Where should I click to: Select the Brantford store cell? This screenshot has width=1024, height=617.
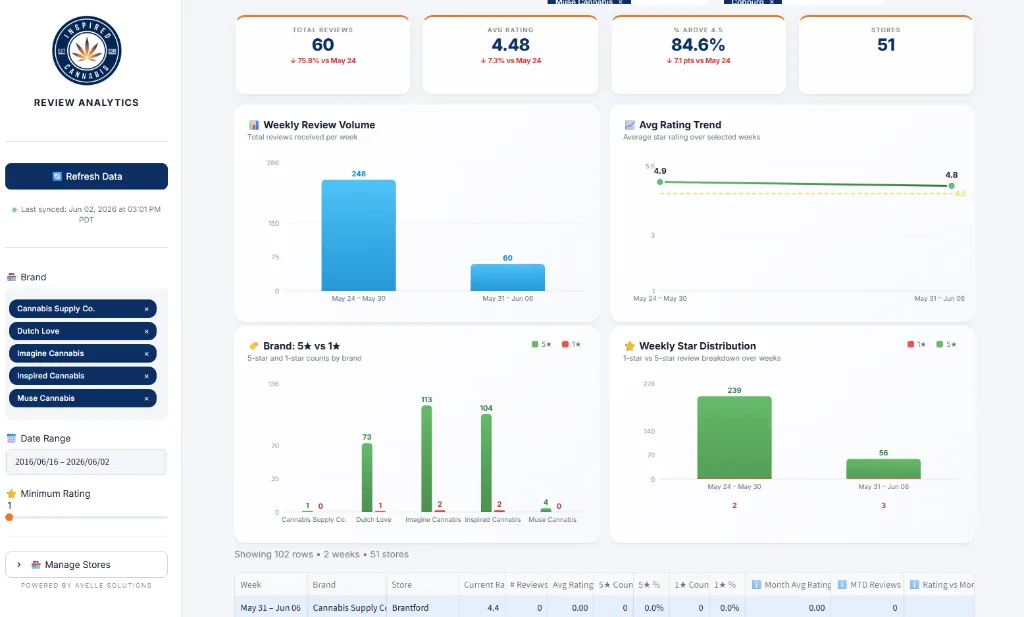(423, 608)
